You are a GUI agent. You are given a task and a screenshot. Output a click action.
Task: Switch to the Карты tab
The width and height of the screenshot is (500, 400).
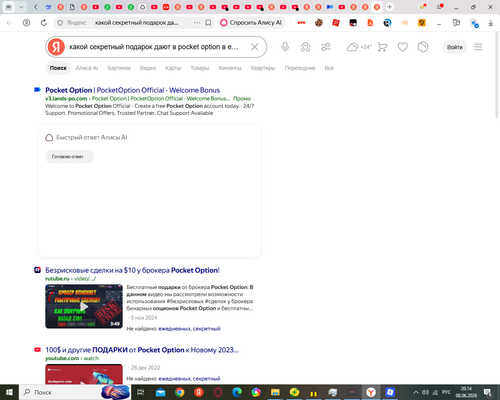[173, 68]
